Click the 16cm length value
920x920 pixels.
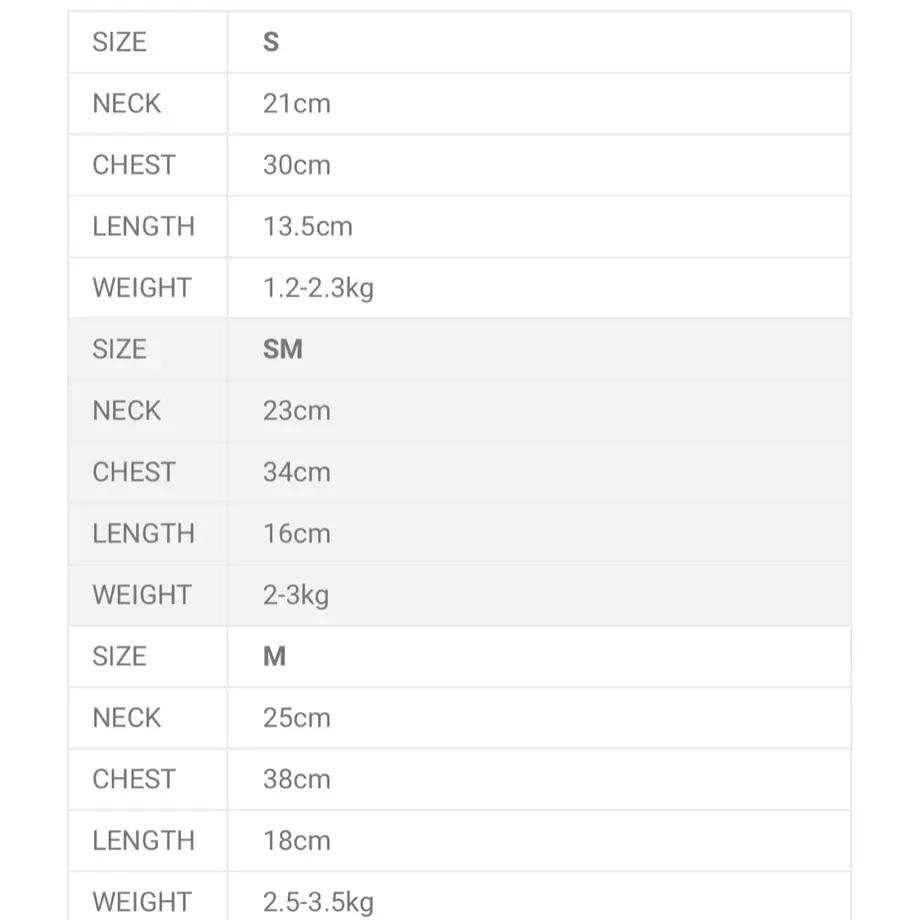point(297,533)
